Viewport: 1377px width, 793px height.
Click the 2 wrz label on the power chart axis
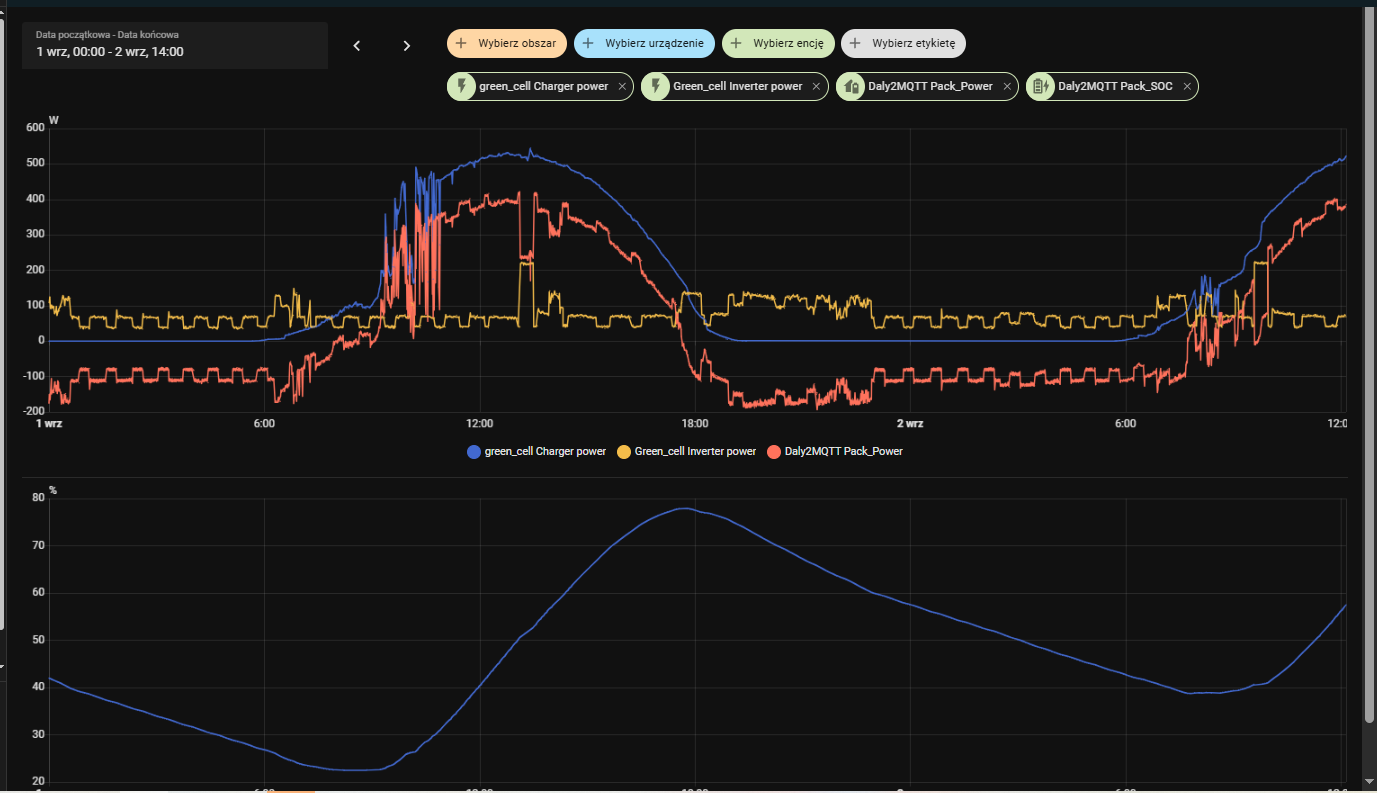point(910,424)
